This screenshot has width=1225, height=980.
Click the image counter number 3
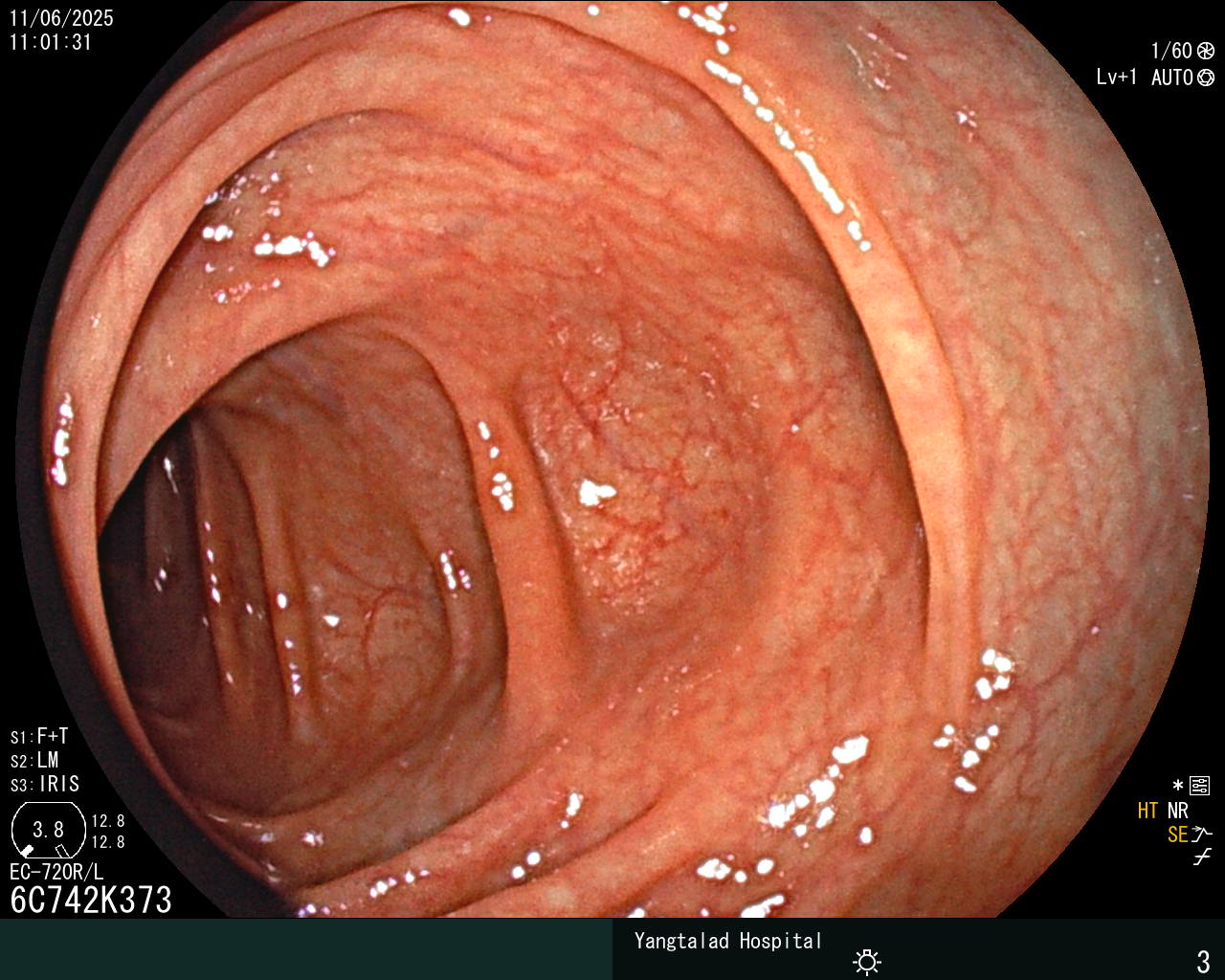click(x=1204, y=961)
